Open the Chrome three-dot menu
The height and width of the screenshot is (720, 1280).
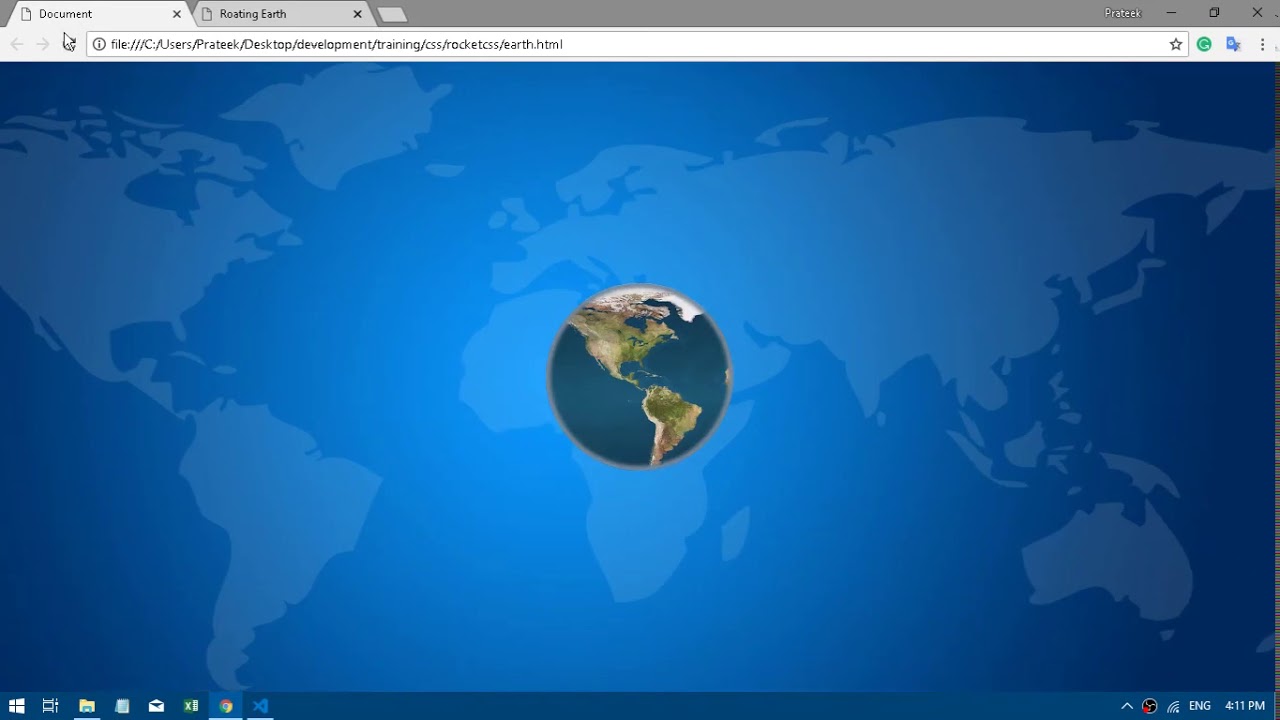pos(1263,44)
